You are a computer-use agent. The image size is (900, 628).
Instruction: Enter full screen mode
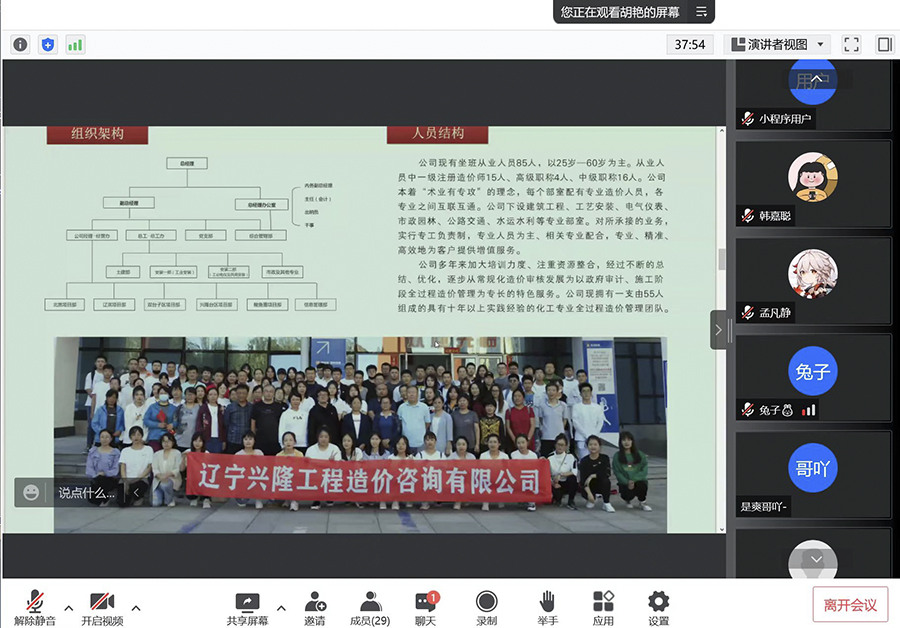pos(851,44)
